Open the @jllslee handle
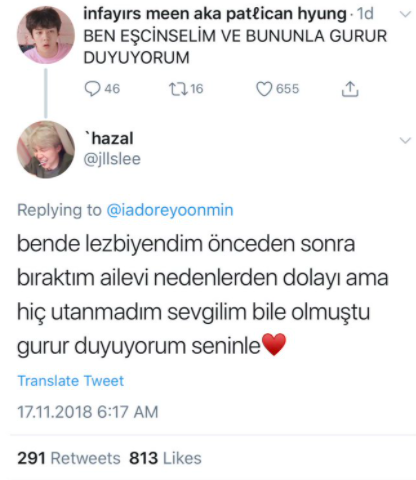Screen dimensions: 416x480 pyautogui.click(x=112, y=159)
